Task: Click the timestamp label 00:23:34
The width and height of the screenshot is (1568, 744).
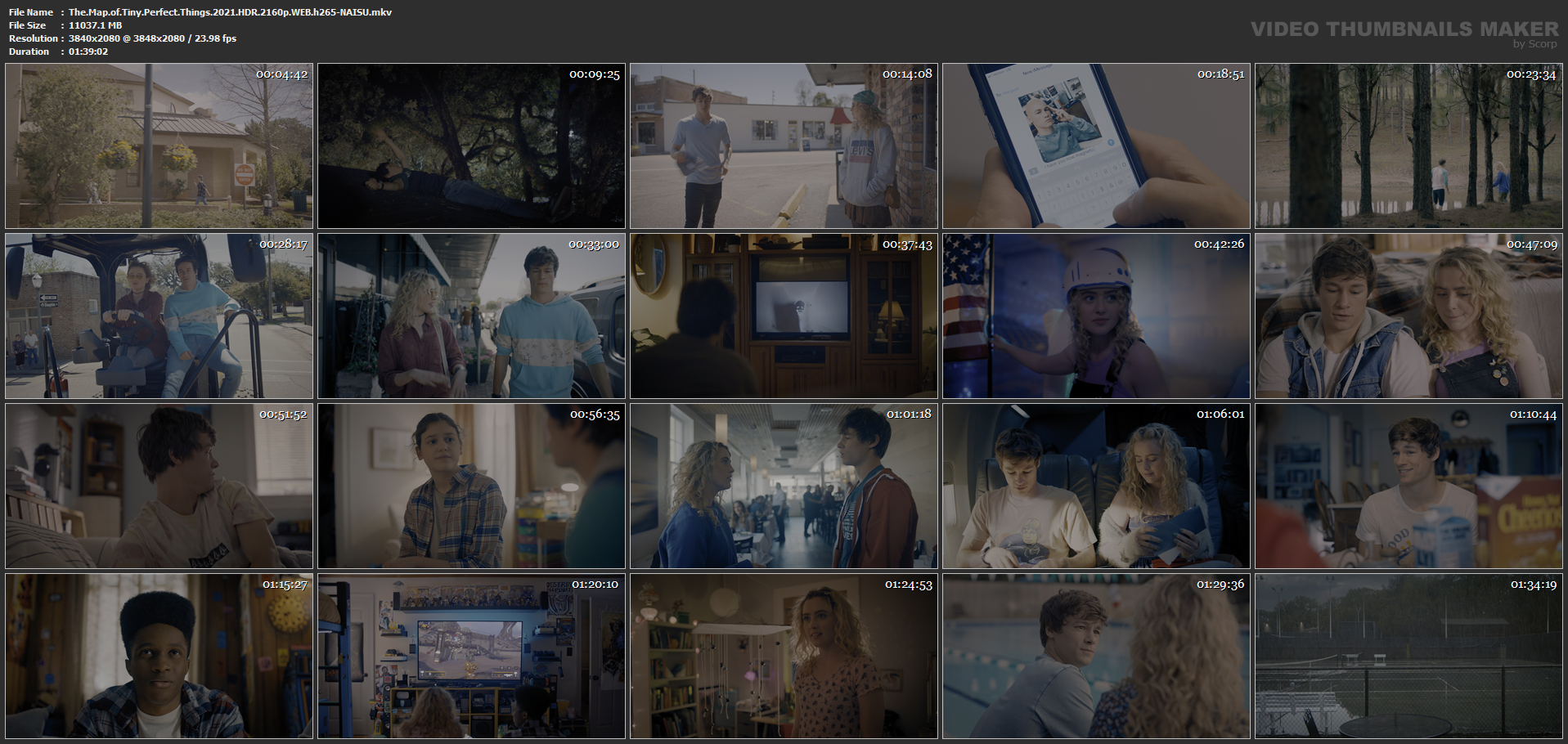Action: pyautogui.click(x=1532, y=74)
